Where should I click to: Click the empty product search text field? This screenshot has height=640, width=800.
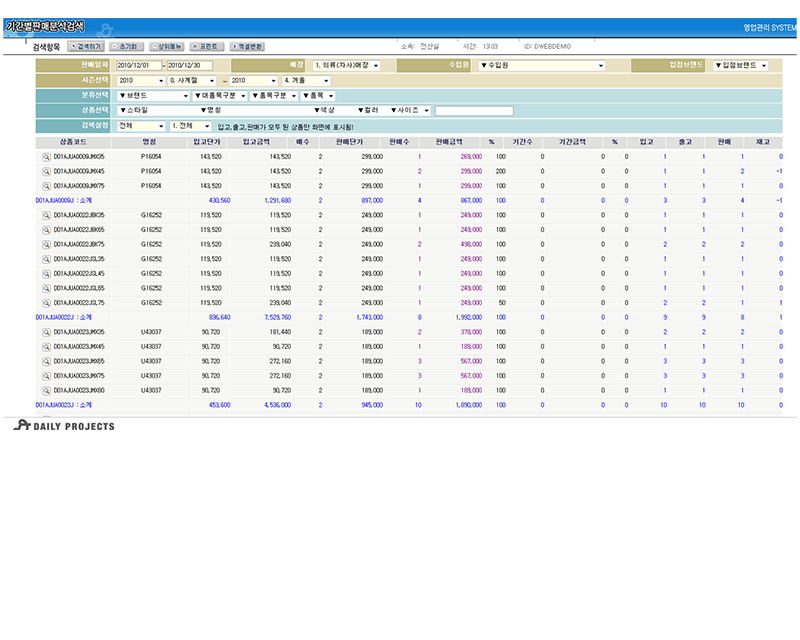[x=473, y=111]
